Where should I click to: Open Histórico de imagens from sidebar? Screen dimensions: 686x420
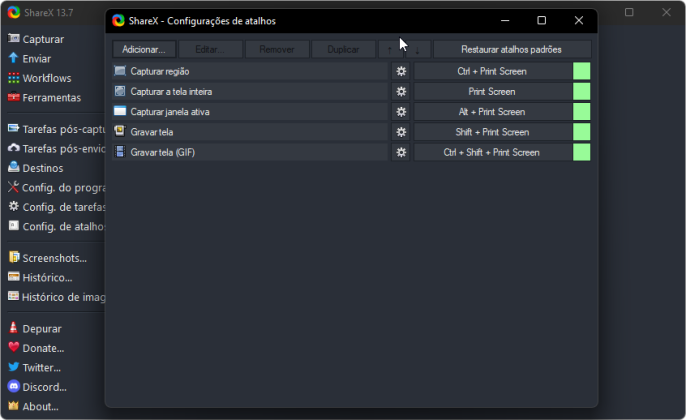point(56,297)
